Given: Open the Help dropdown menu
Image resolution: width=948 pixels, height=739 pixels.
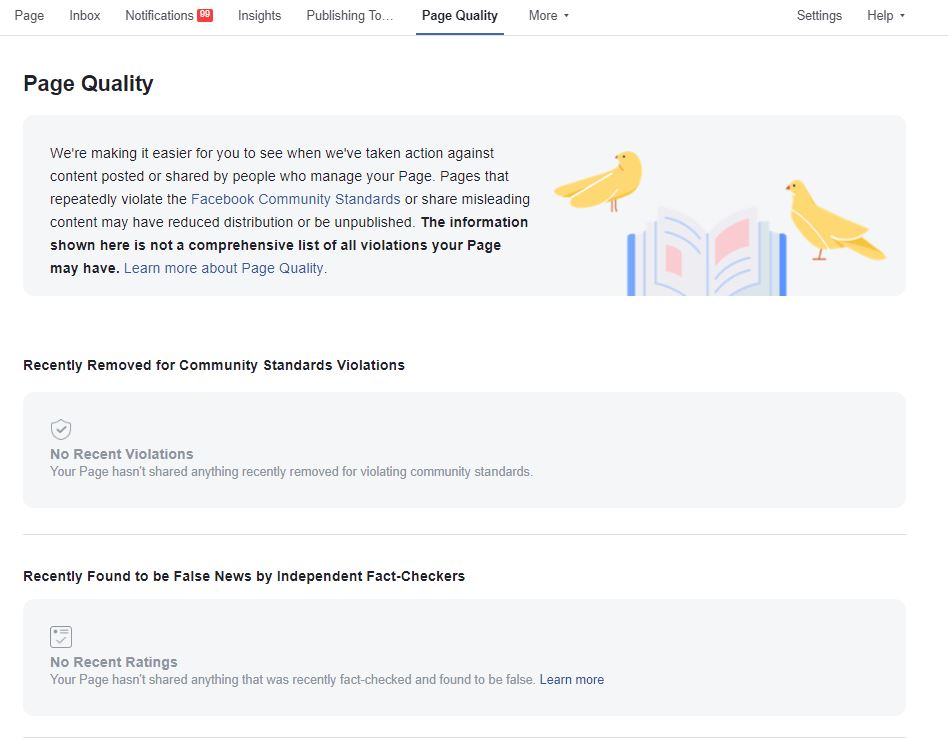Looking at the screenshot, I should coord(886,16).
